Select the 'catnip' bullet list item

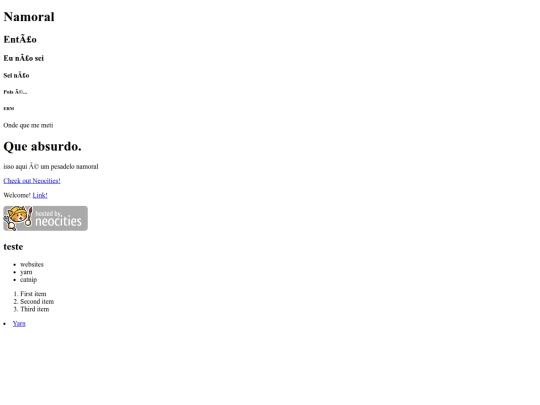[x=28, y=280]
